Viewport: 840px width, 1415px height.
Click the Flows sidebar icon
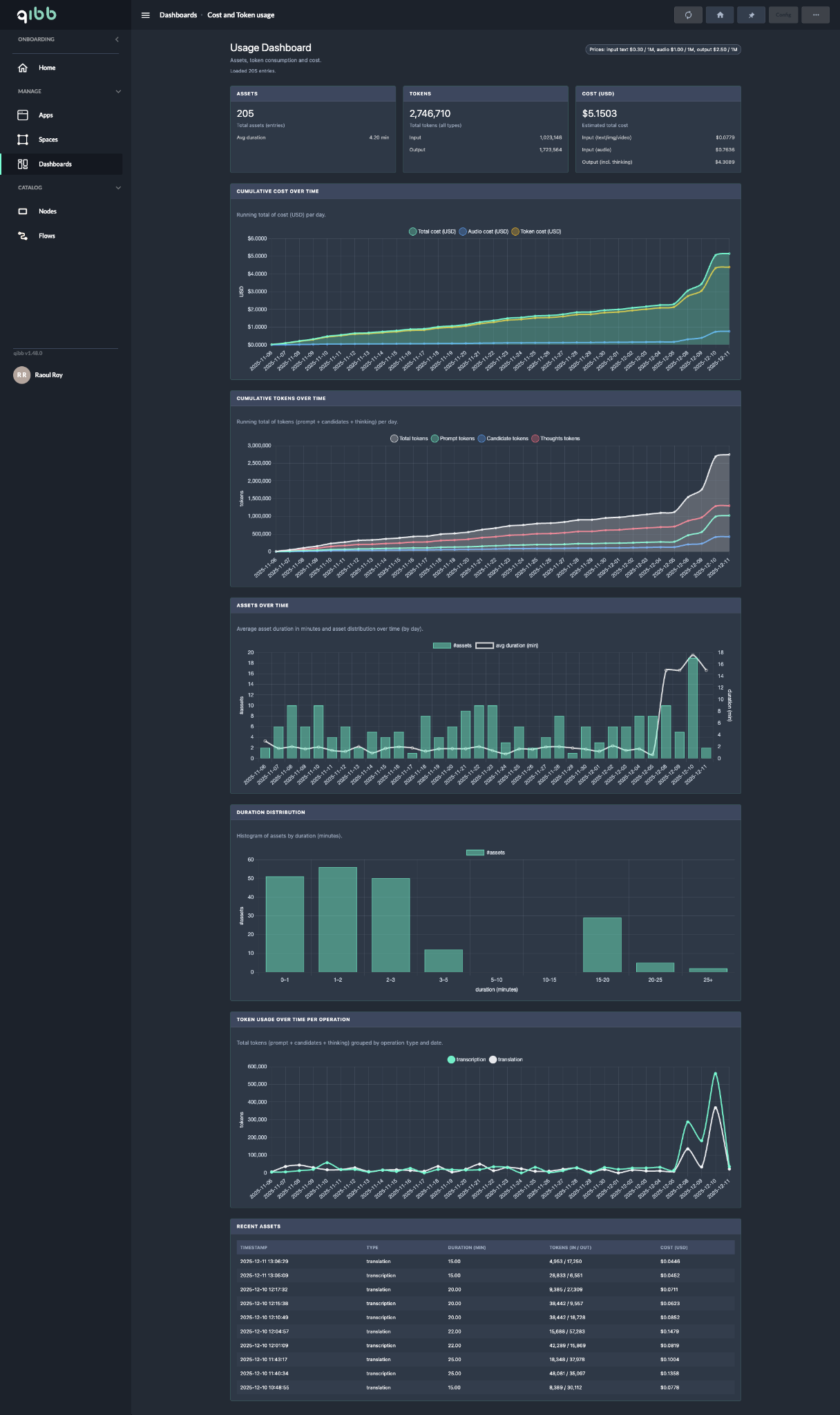point(23,236)
